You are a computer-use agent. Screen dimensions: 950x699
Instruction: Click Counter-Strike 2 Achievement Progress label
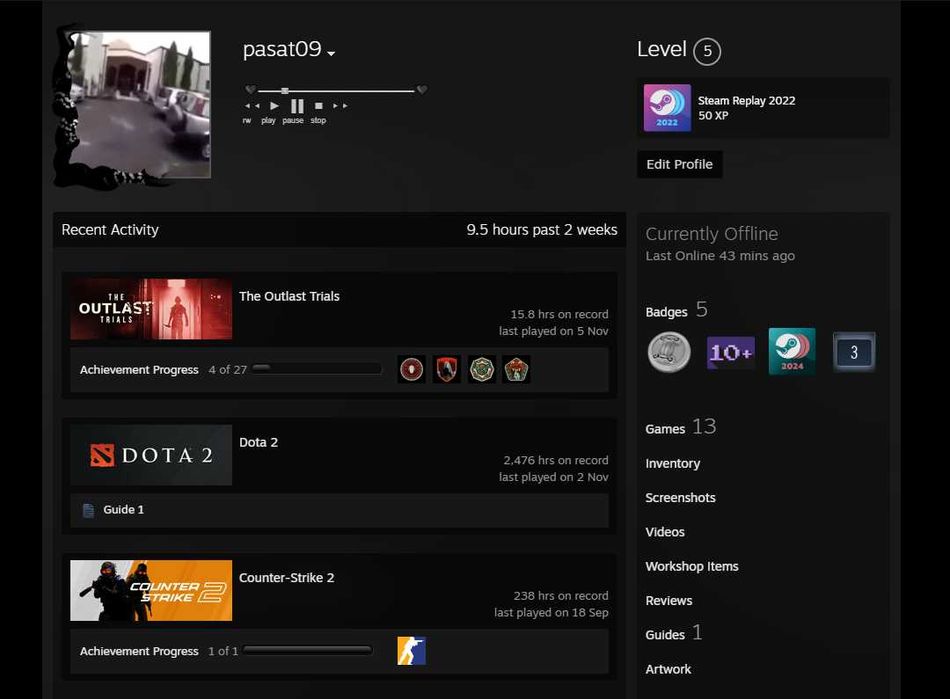coord(139,651)
